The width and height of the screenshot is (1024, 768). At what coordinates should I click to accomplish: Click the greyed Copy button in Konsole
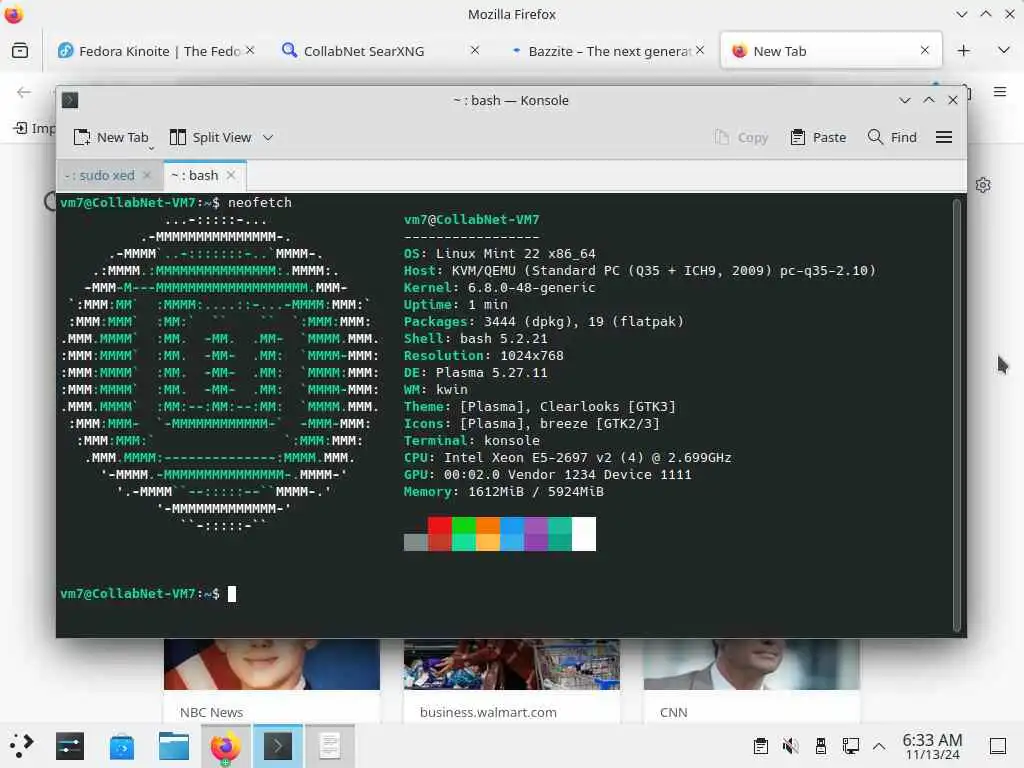tap(741, 137)
